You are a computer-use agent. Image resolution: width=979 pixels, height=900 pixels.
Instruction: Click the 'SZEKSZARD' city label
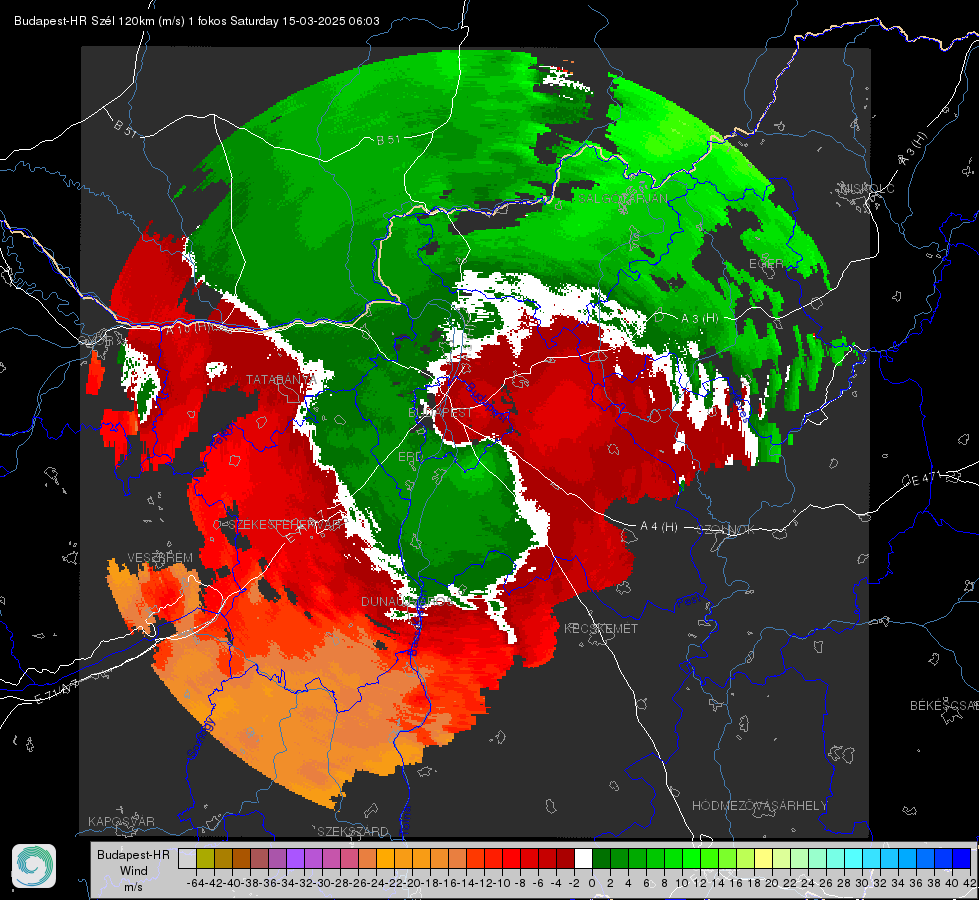[353, 832]
